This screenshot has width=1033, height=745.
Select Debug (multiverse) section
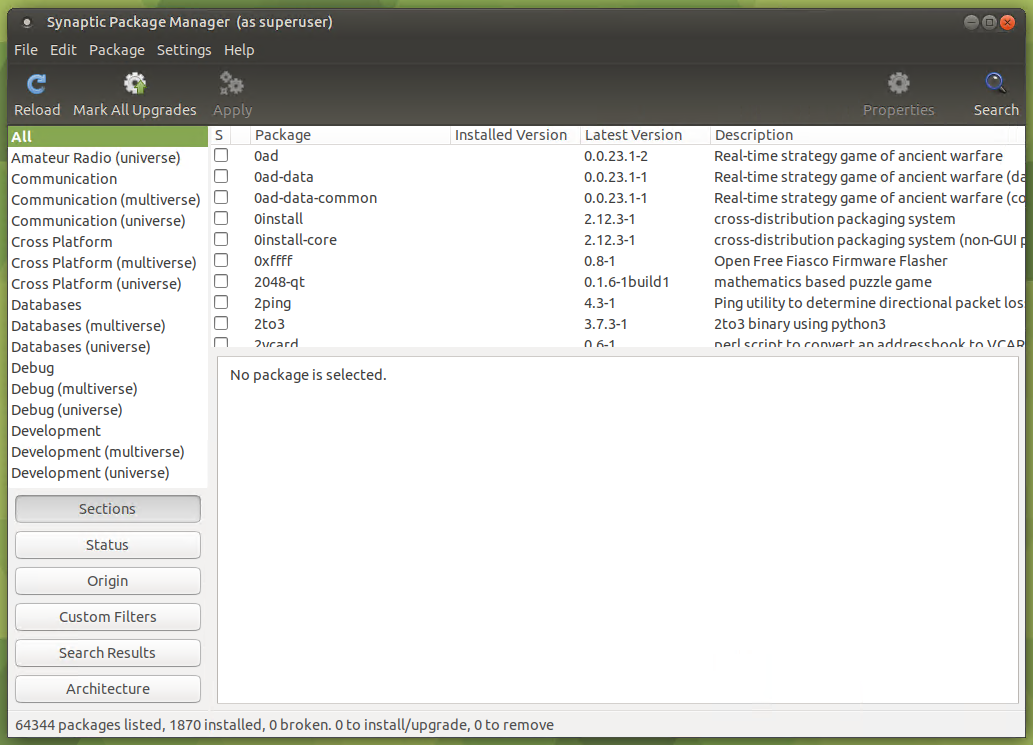pos(108,389)
